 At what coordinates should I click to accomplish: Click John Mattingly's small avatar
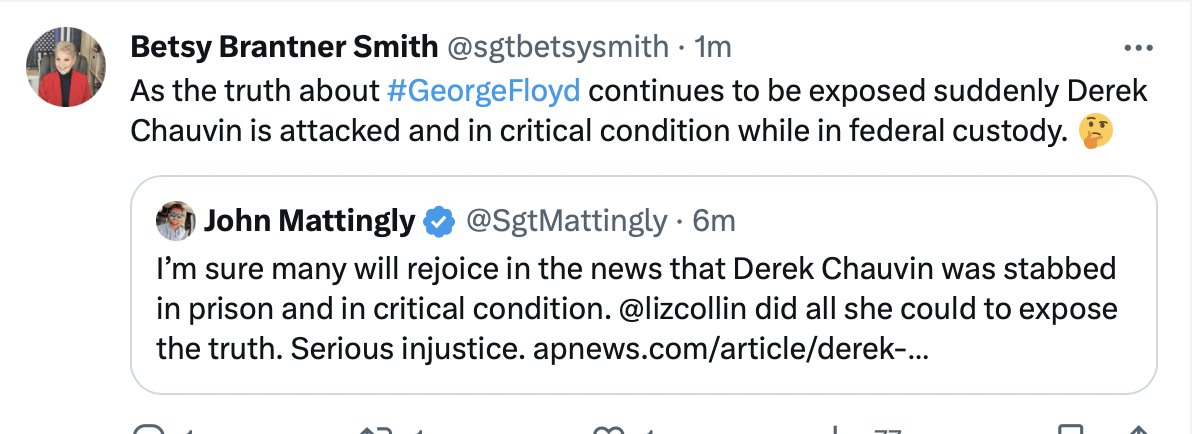(x=176, y=221)
